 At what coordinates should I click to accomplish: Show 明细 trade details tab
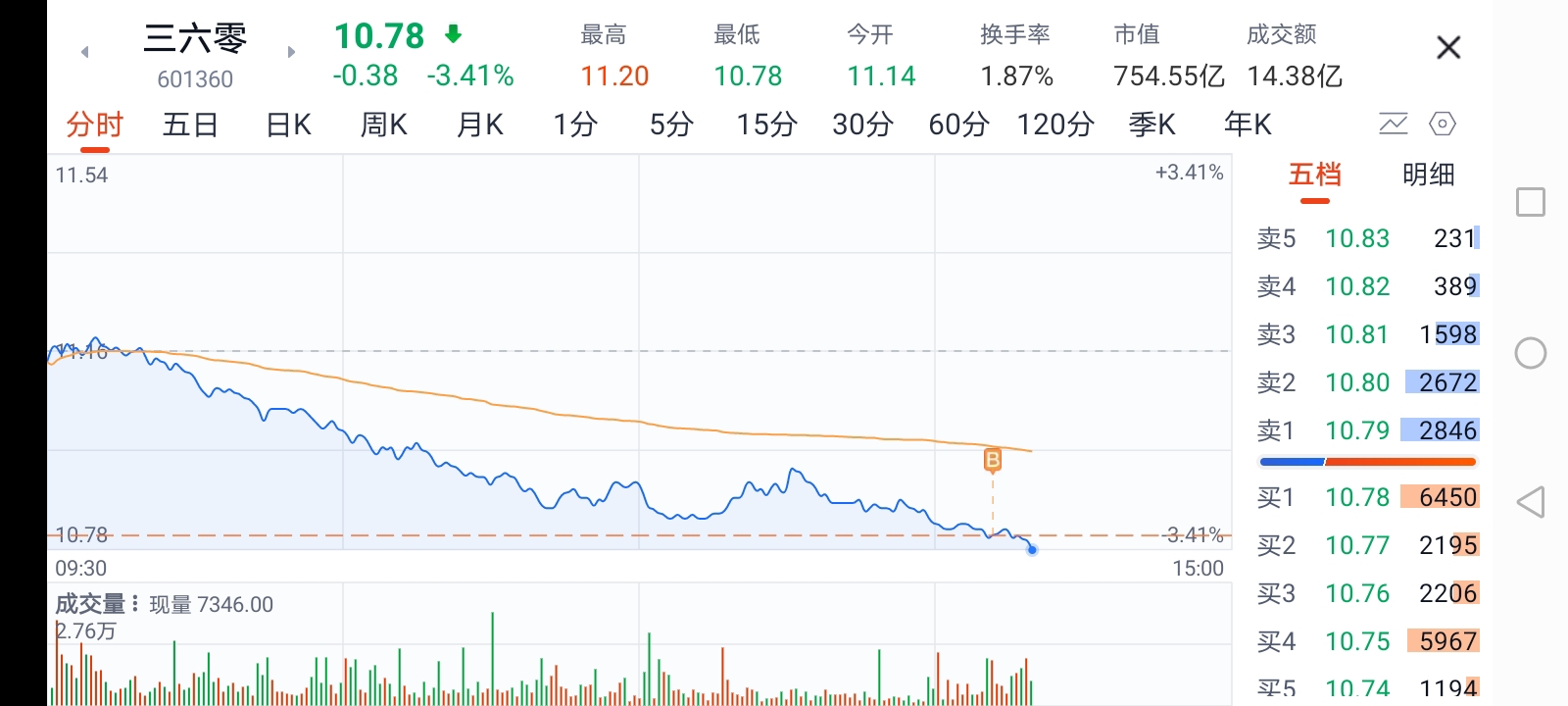(1428, 176)
